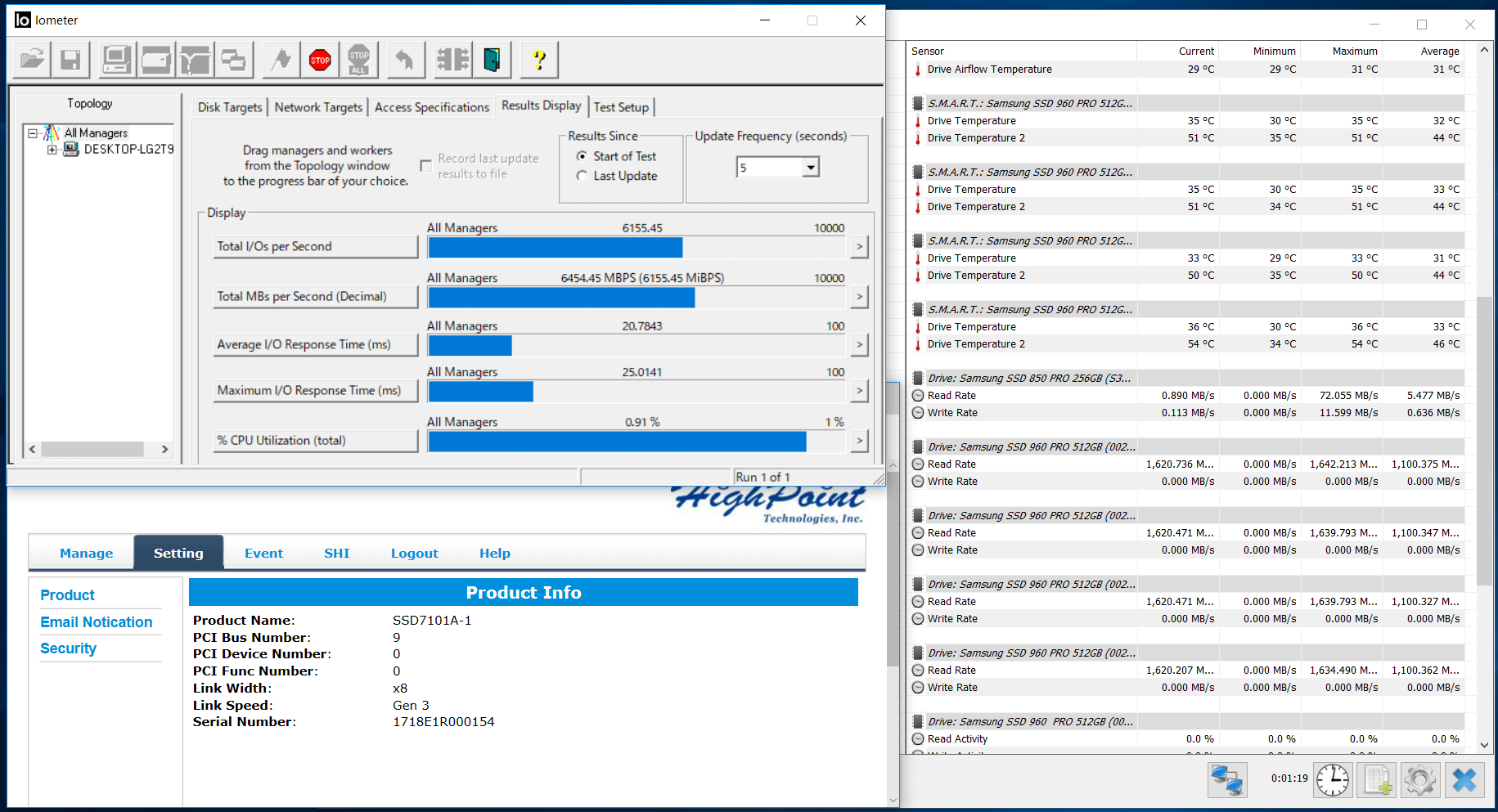This screenshot has width=1498, height=812.
Task: Save the test configuration with floppy icon
Action: click(70, 60)
